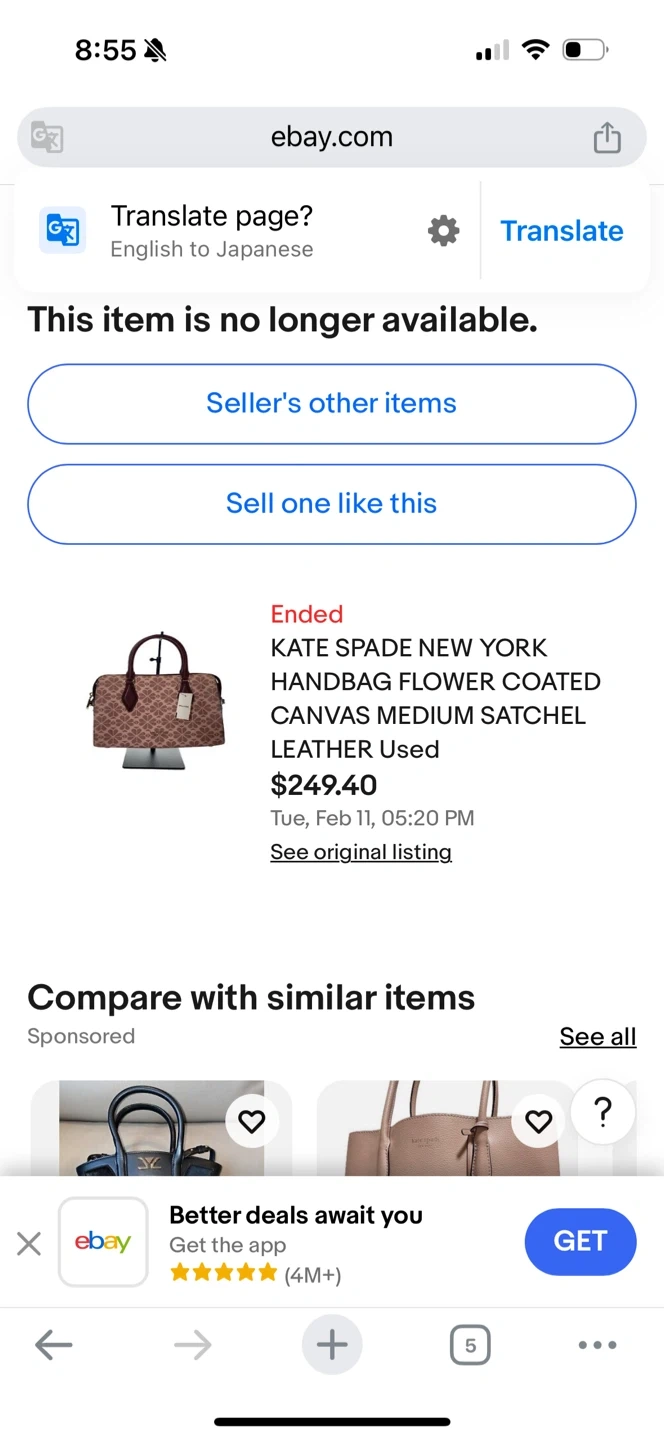664x1440 pixels.
Task: Open the browser more options menu
Action: (x=597, y=1345)
